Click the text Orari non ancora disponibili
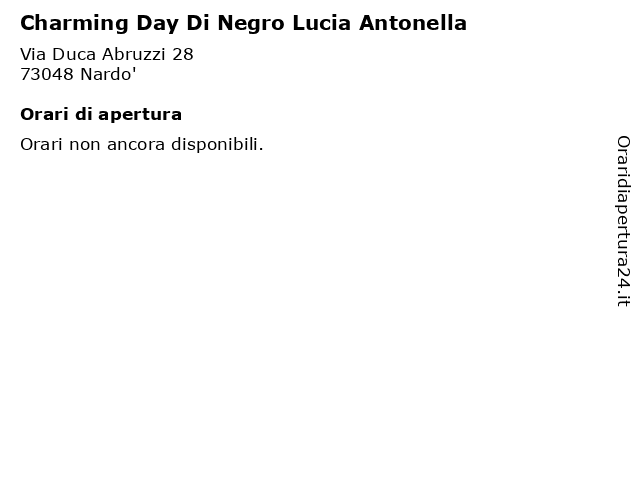 pos(142,144)
